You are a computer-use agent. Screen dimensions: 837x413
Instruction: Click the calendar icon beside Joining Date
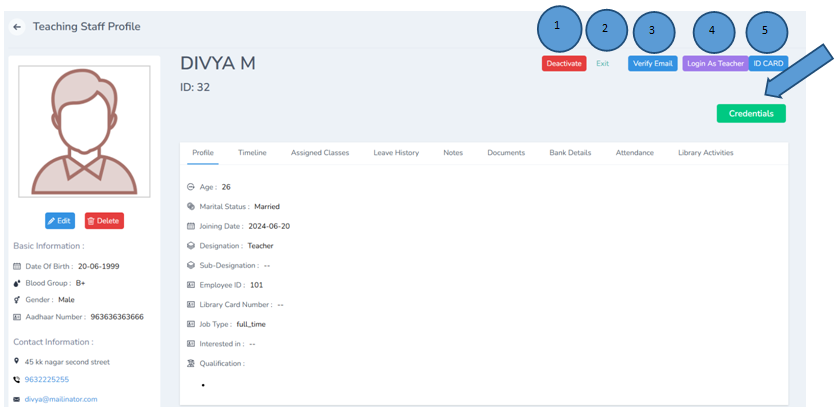point(191,226)
